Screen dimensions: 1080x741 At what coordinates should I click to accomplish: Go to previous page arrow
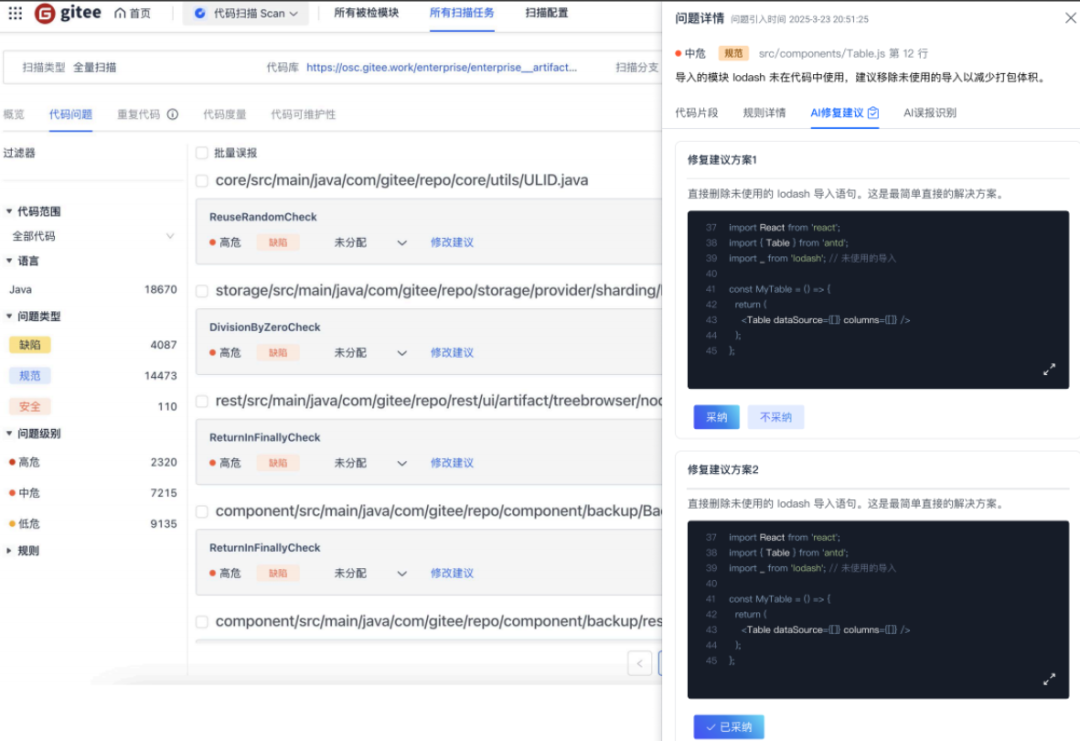tap(640, 663)
